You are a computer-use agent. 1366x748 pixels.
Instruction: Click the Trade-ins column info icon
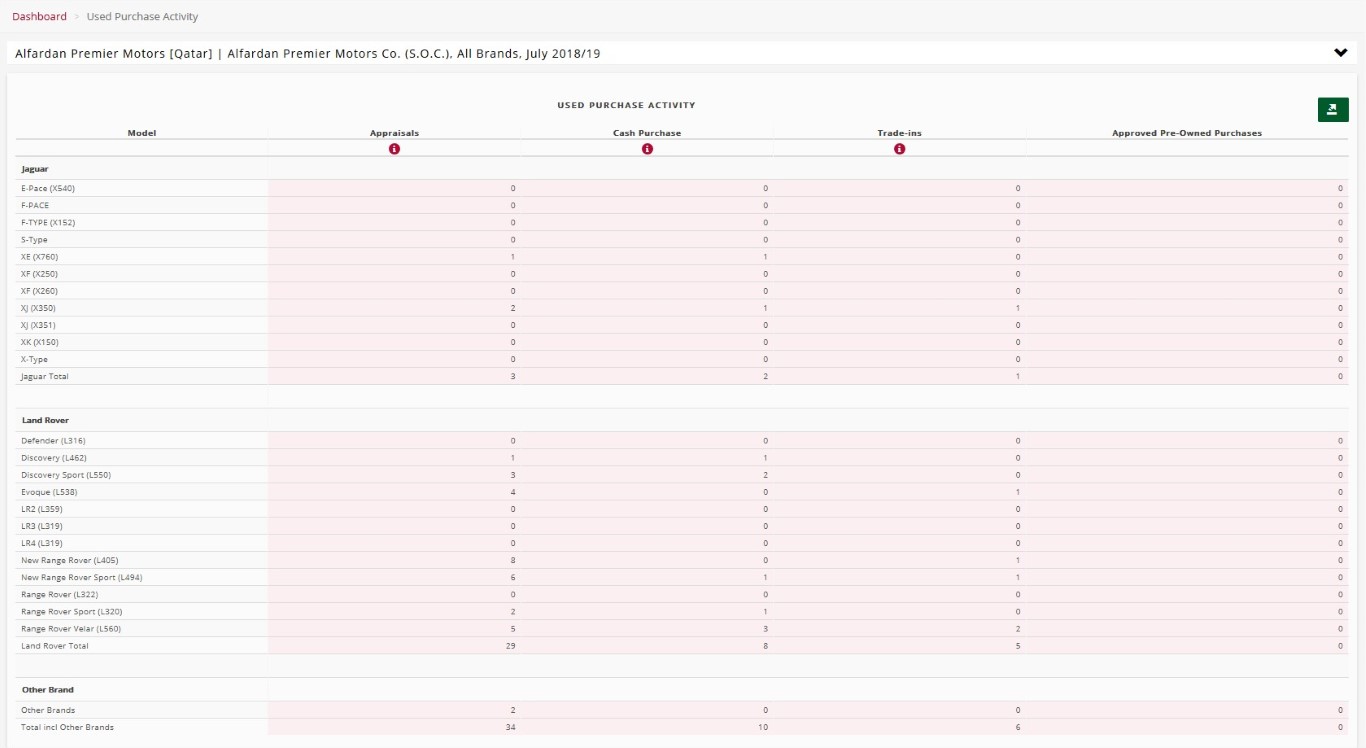(x=899, y=149)
